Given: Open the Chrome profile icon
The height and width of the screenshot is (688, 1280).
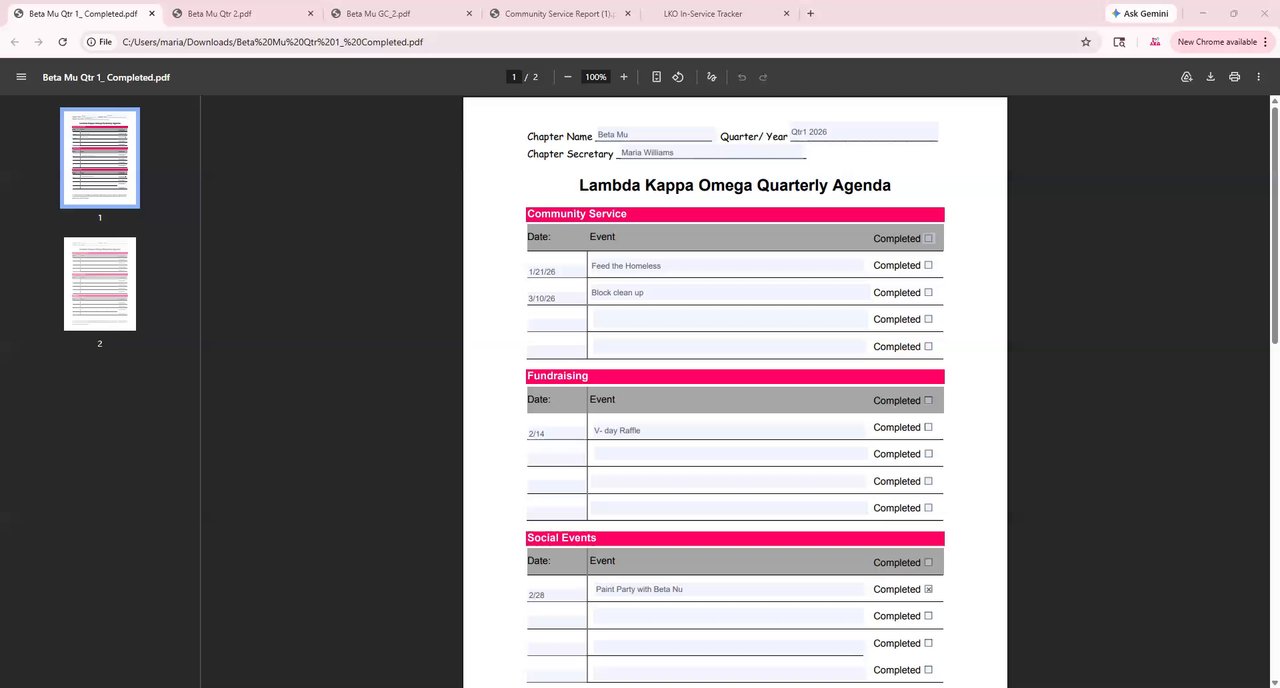Looking at the screenshot, I should pos(1155,42).
